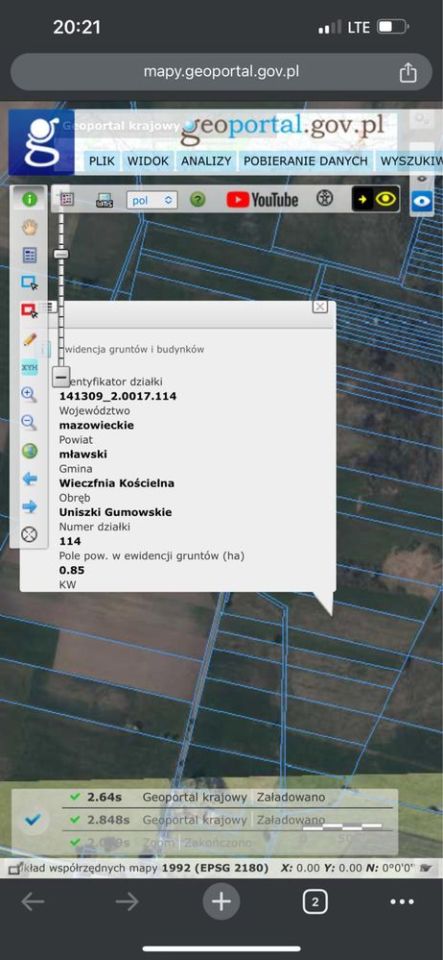Click the mławski county value
This screenshot has height=960, width=443.
(83, 454)
